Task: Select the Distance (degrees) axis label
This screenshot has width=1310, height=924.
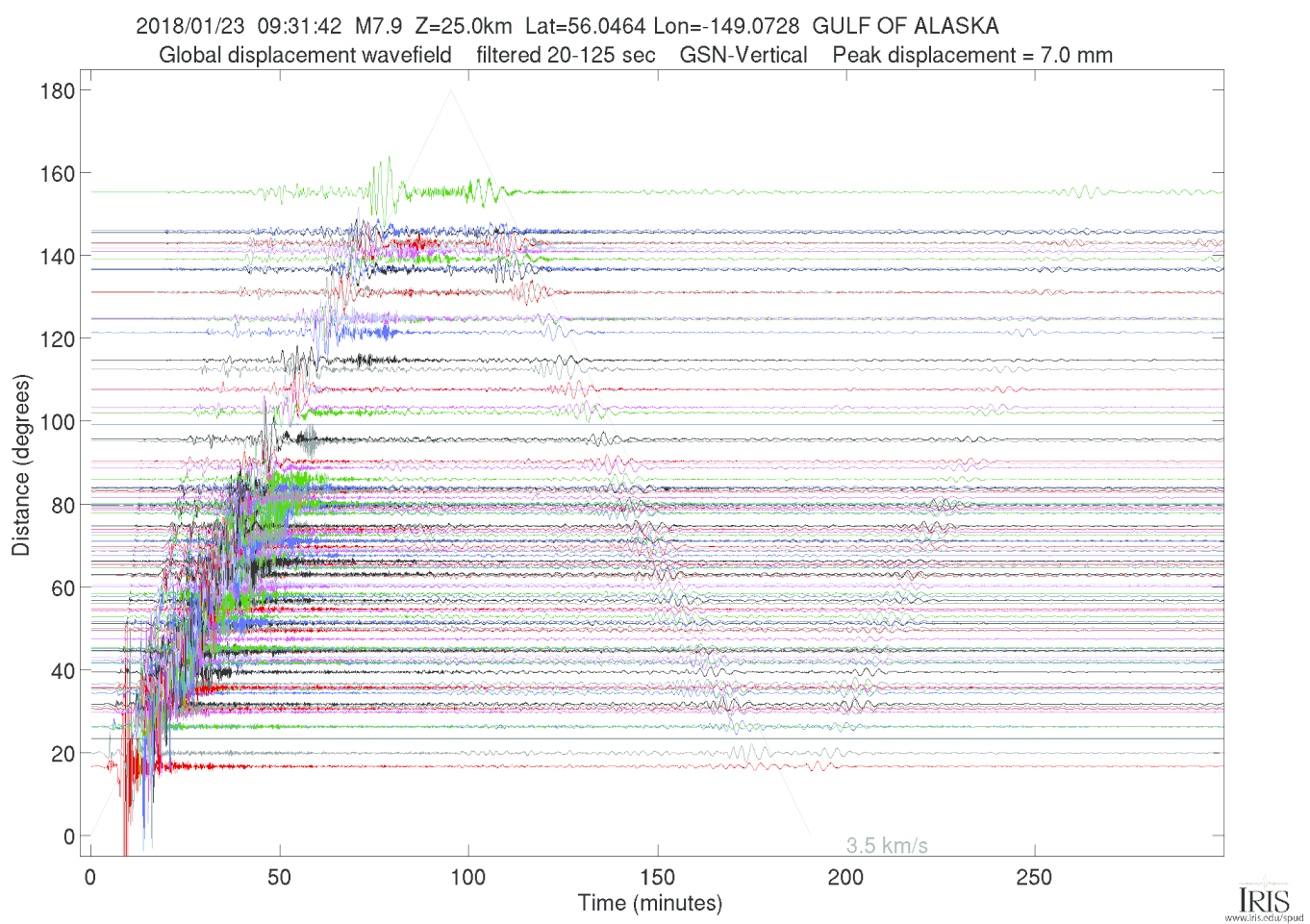Action: (21, 465)
